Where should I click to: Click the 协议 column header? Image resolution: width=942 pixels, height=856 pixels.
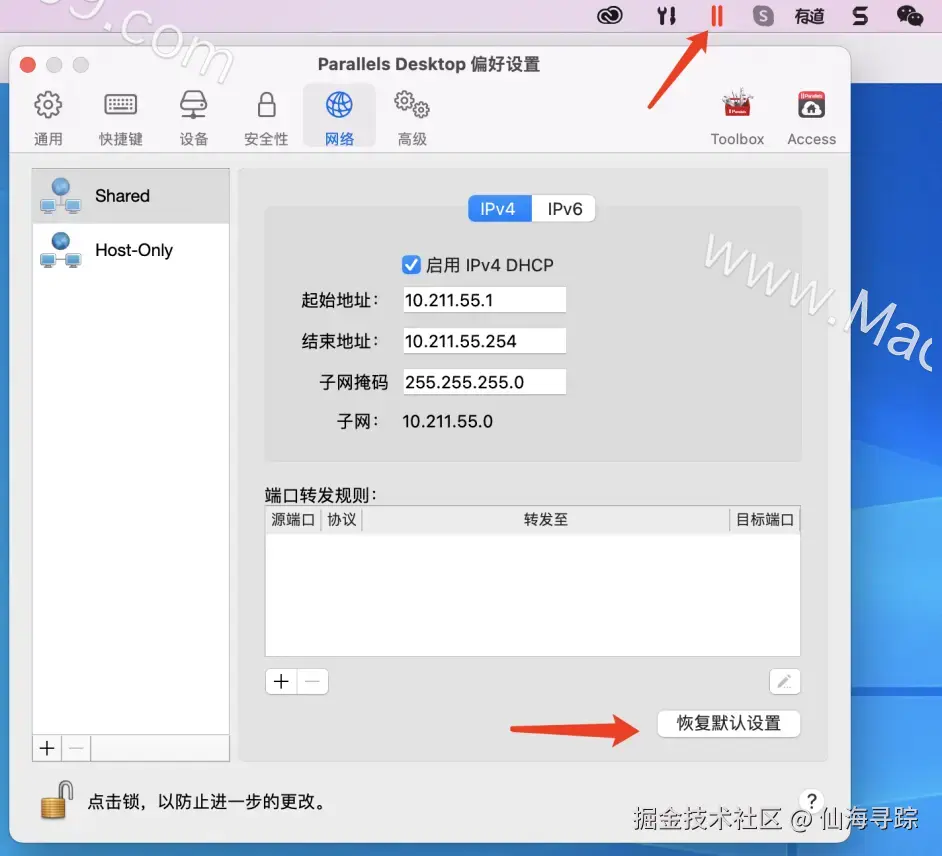[x=342, y=520]
